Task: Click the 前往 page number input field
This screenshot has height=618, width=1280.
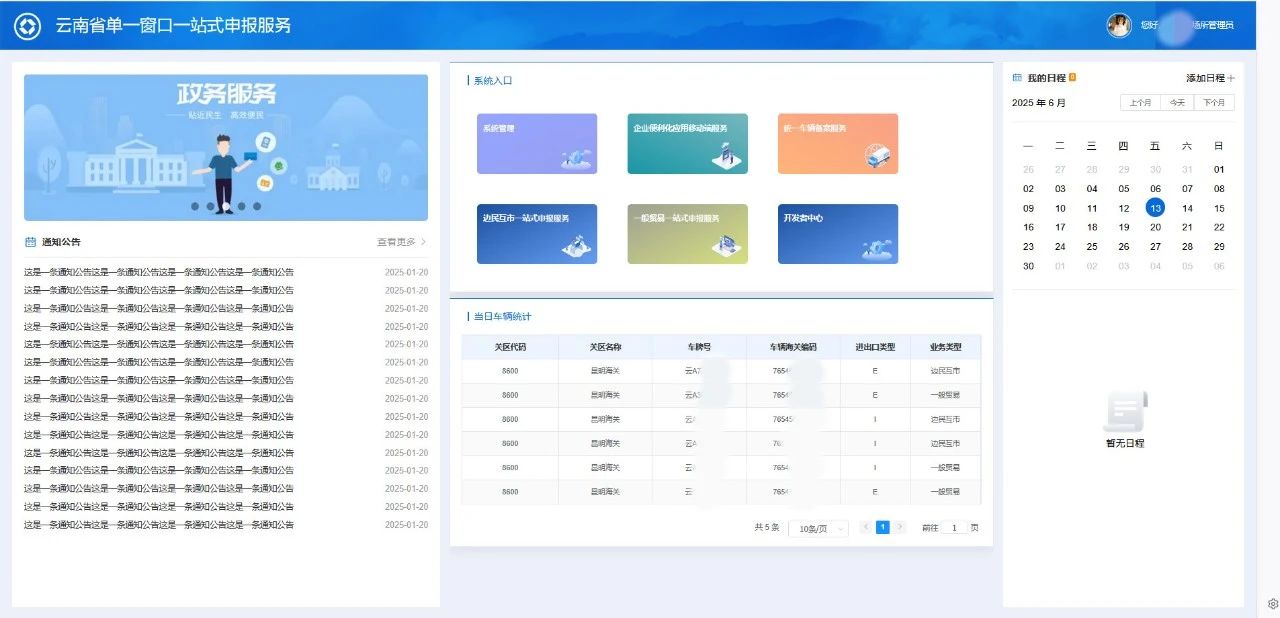Action: [x=954, y=528]
